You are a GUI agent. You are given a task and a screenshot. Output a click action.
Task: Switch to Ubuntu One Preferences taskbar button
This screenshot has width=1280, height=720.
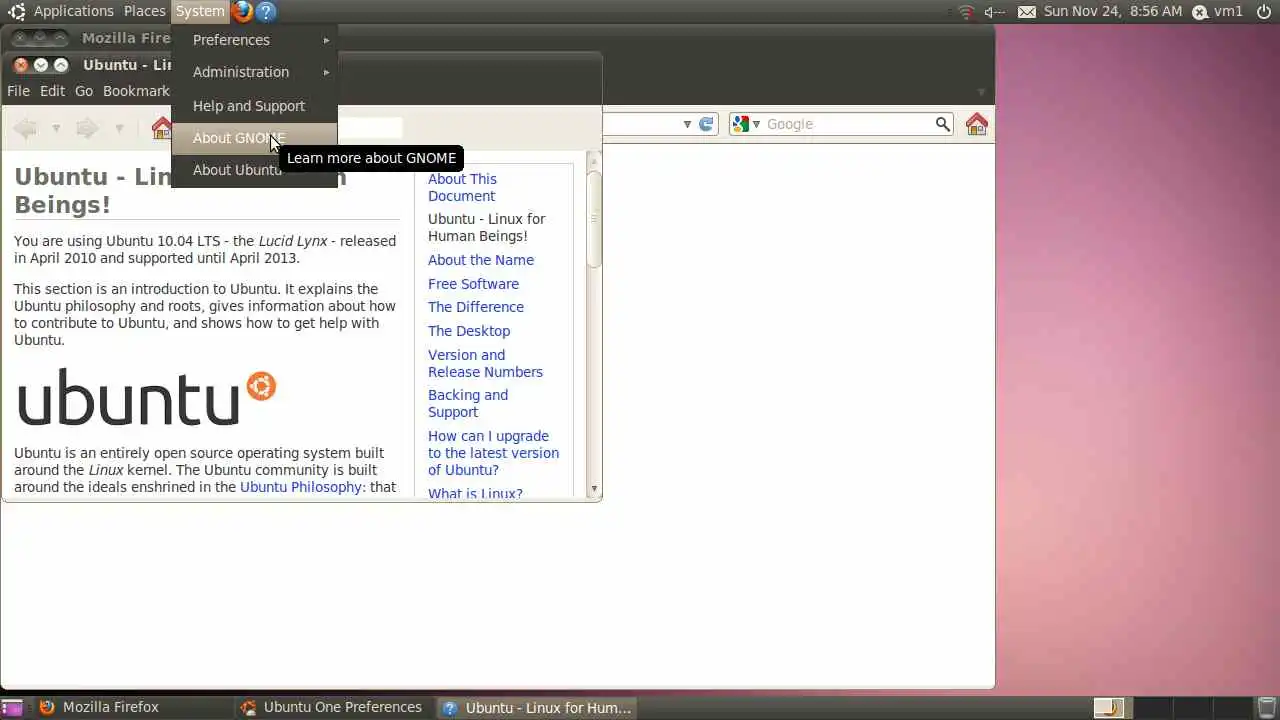tap(335, 707)
